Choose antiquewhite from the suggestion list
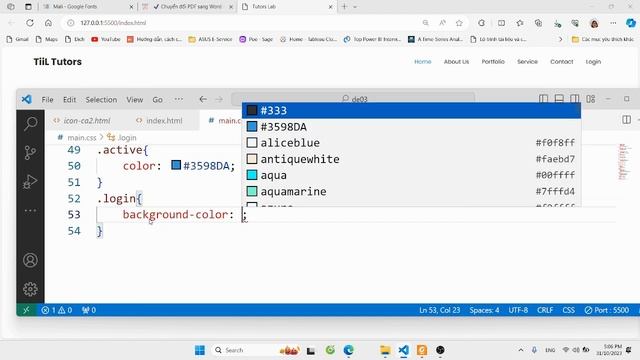Screen dimensions: 640x360 coord(411,159)
